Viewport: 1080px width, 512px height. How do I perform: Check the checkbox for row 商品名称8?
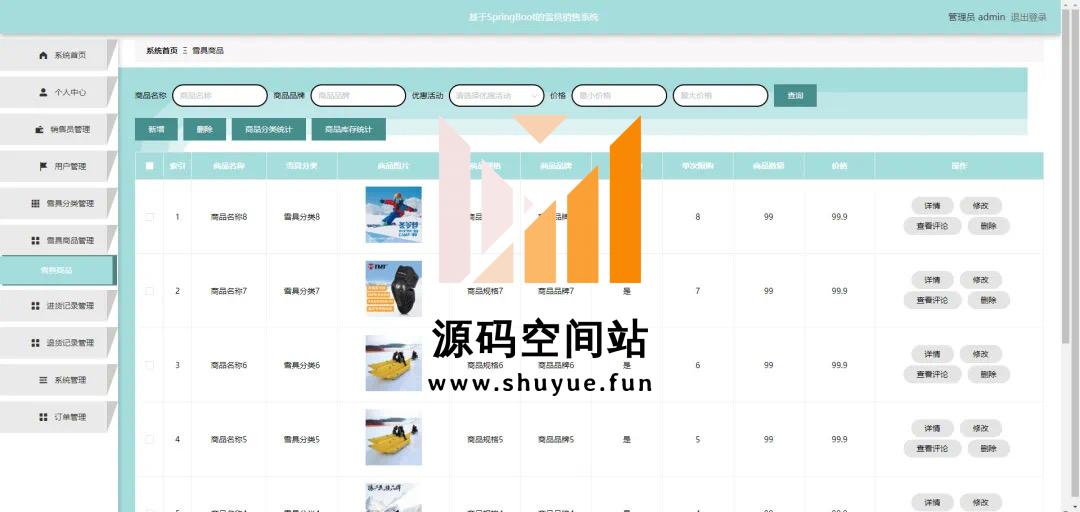149,217
